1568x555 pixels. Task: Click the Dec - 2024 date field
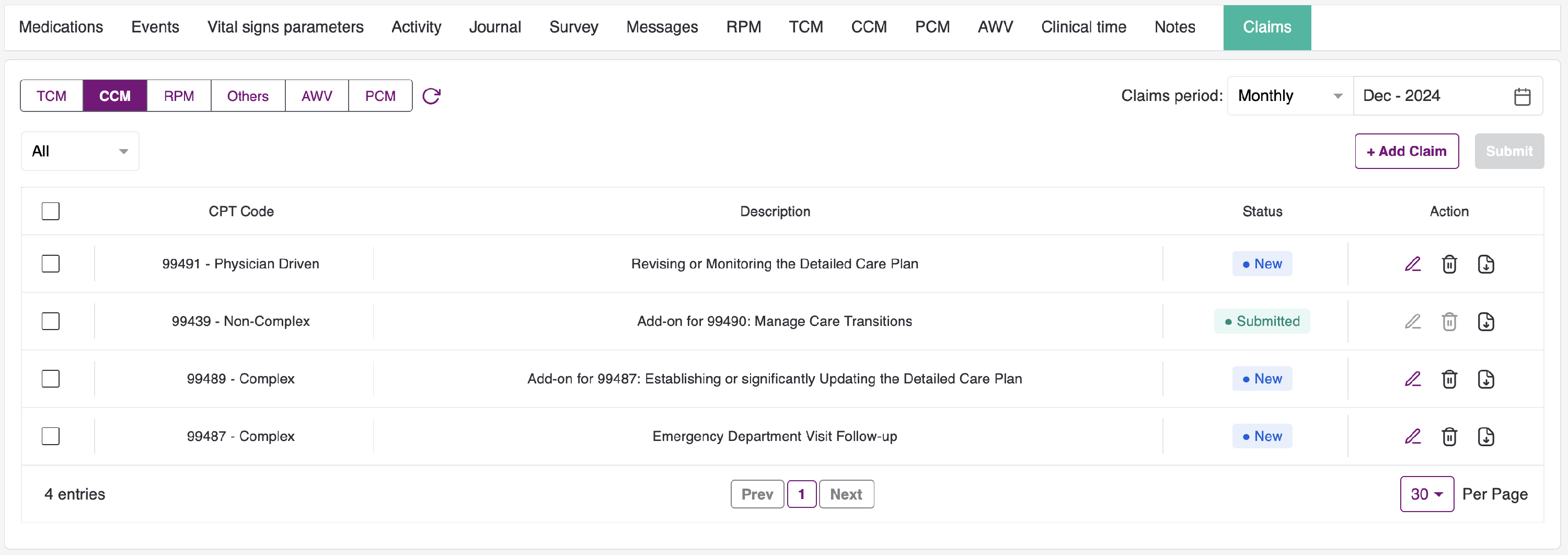click(1431, 96)
